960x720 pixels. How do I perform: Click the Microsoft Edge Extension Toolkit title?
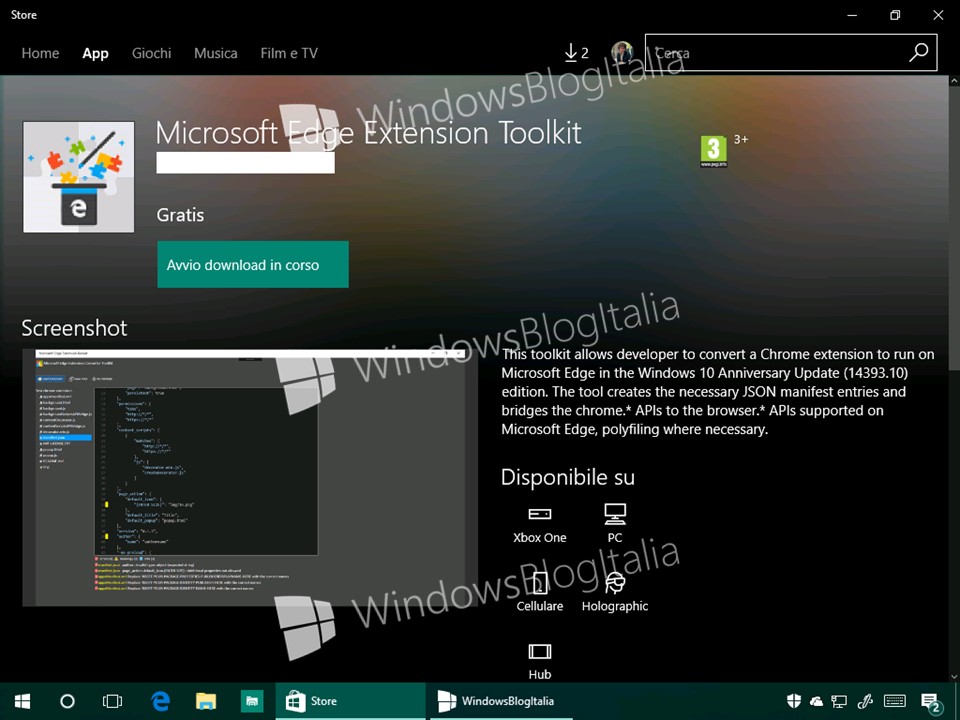pos(368,132)
